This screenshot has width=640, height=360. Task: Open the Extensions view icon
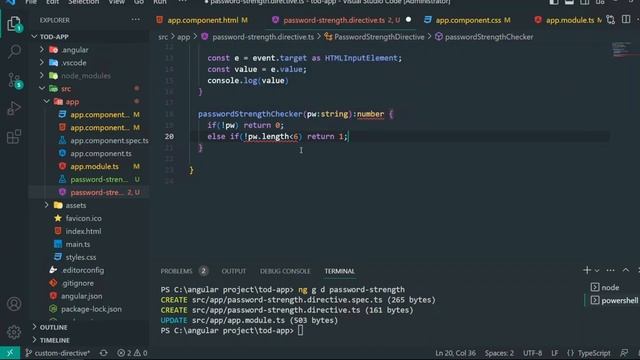(14, 137)
